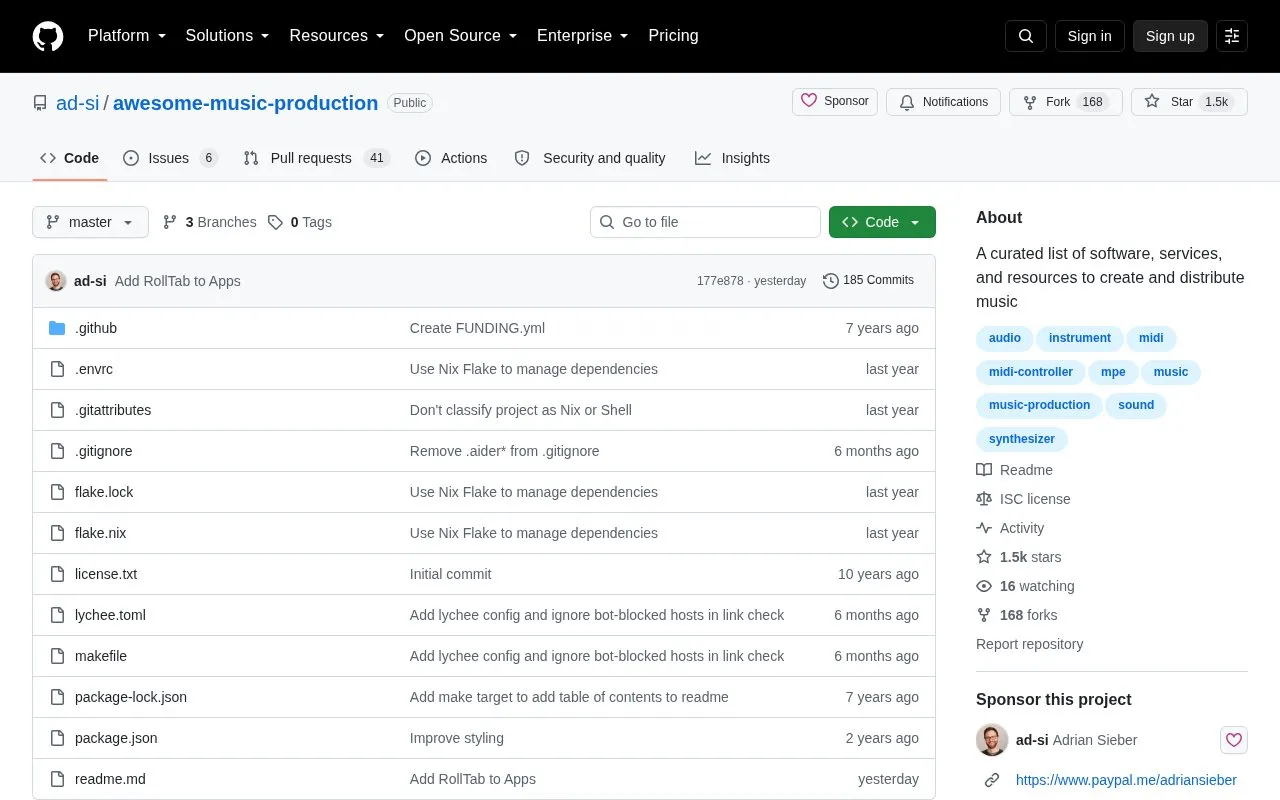1280x800 pixels.
Task: Switch to the Issues tab
Action: (x=170, y=158)
